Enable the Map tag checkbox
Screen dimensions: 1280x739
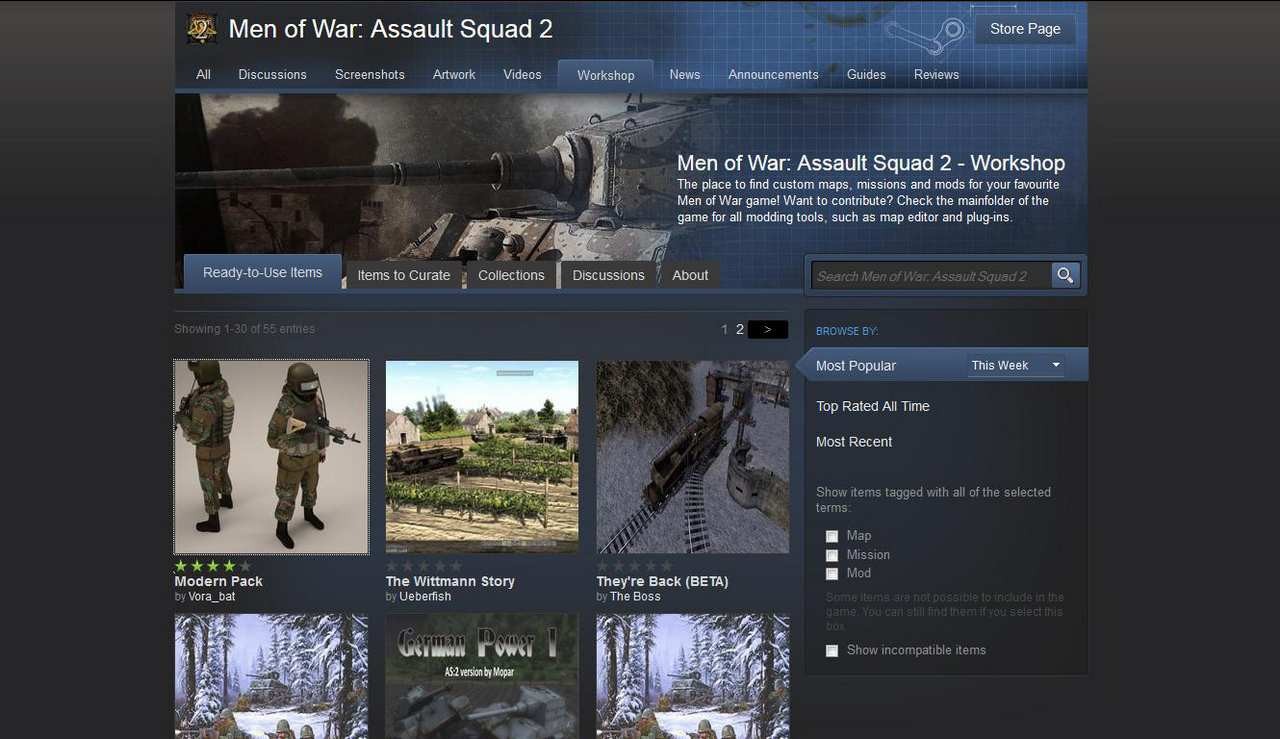coord(832,536)
